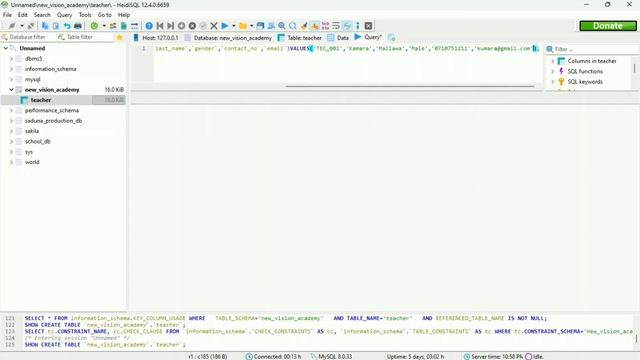
Task: Click the Table filter field
Action: [85, 37]
